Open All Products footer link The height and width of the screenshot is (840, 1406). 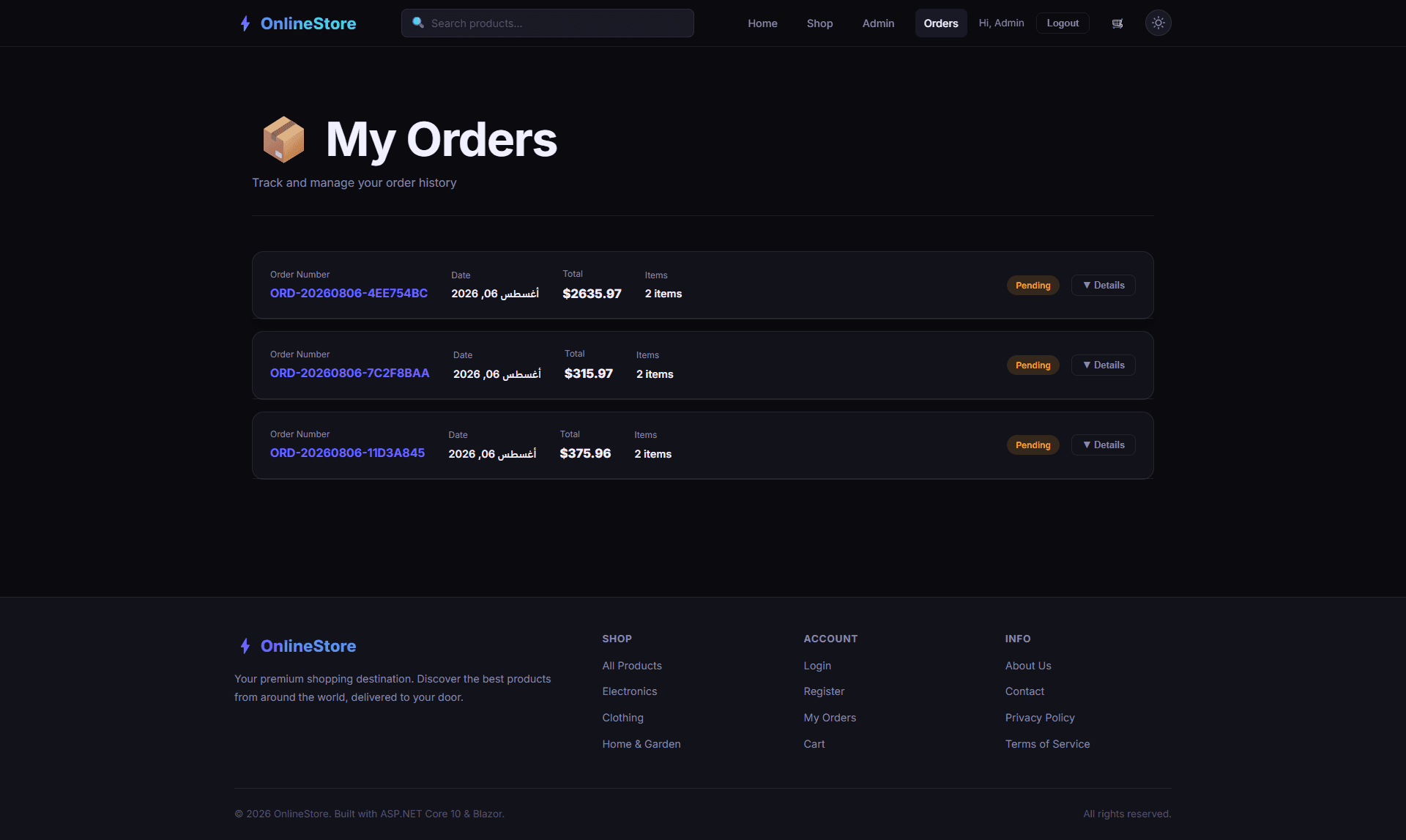click(631, 666)
